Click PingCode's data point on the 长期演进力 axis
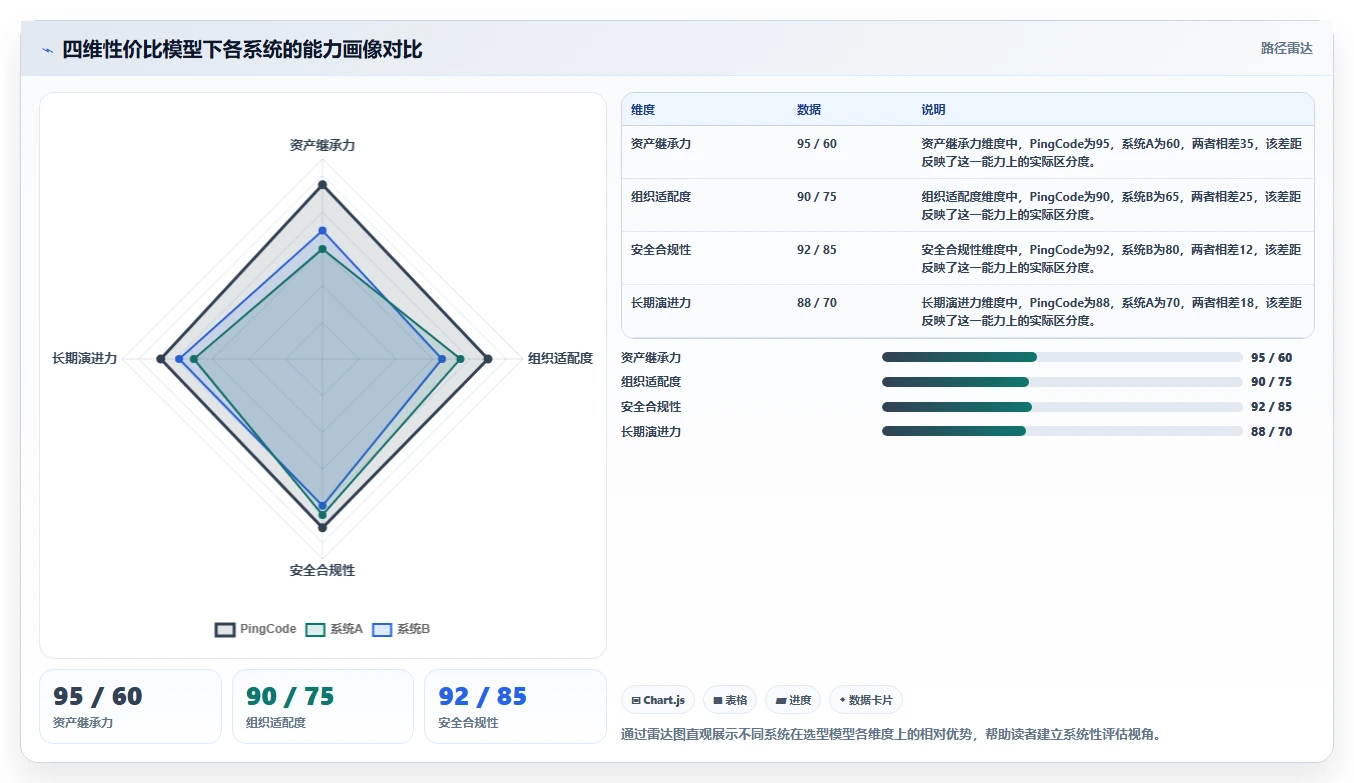The width and height of the screenshot is (1354, 783). 161,358
